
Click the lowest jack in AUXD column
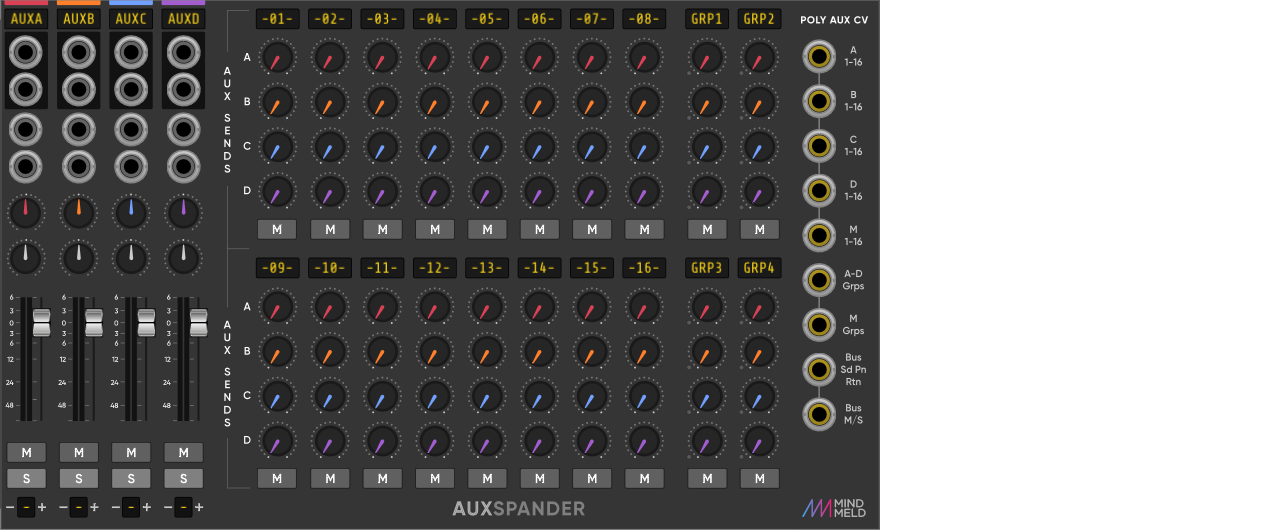coord(182,165)
